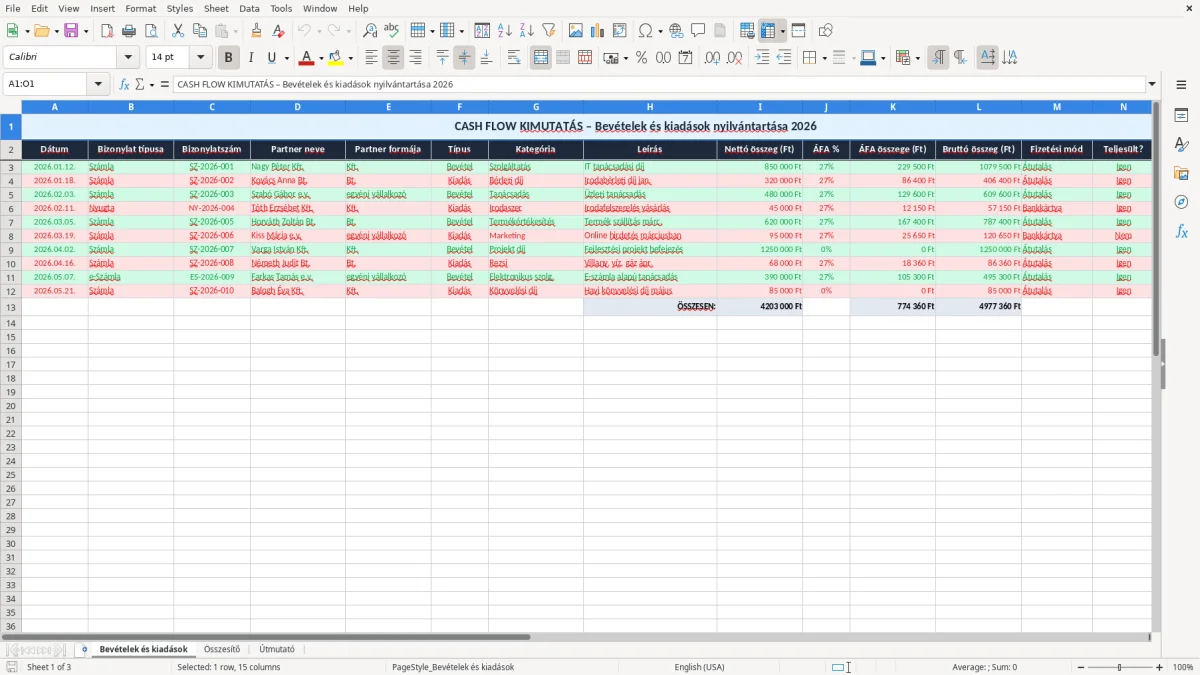
Task: Open Find and Replace
Action: coord(370,31)
